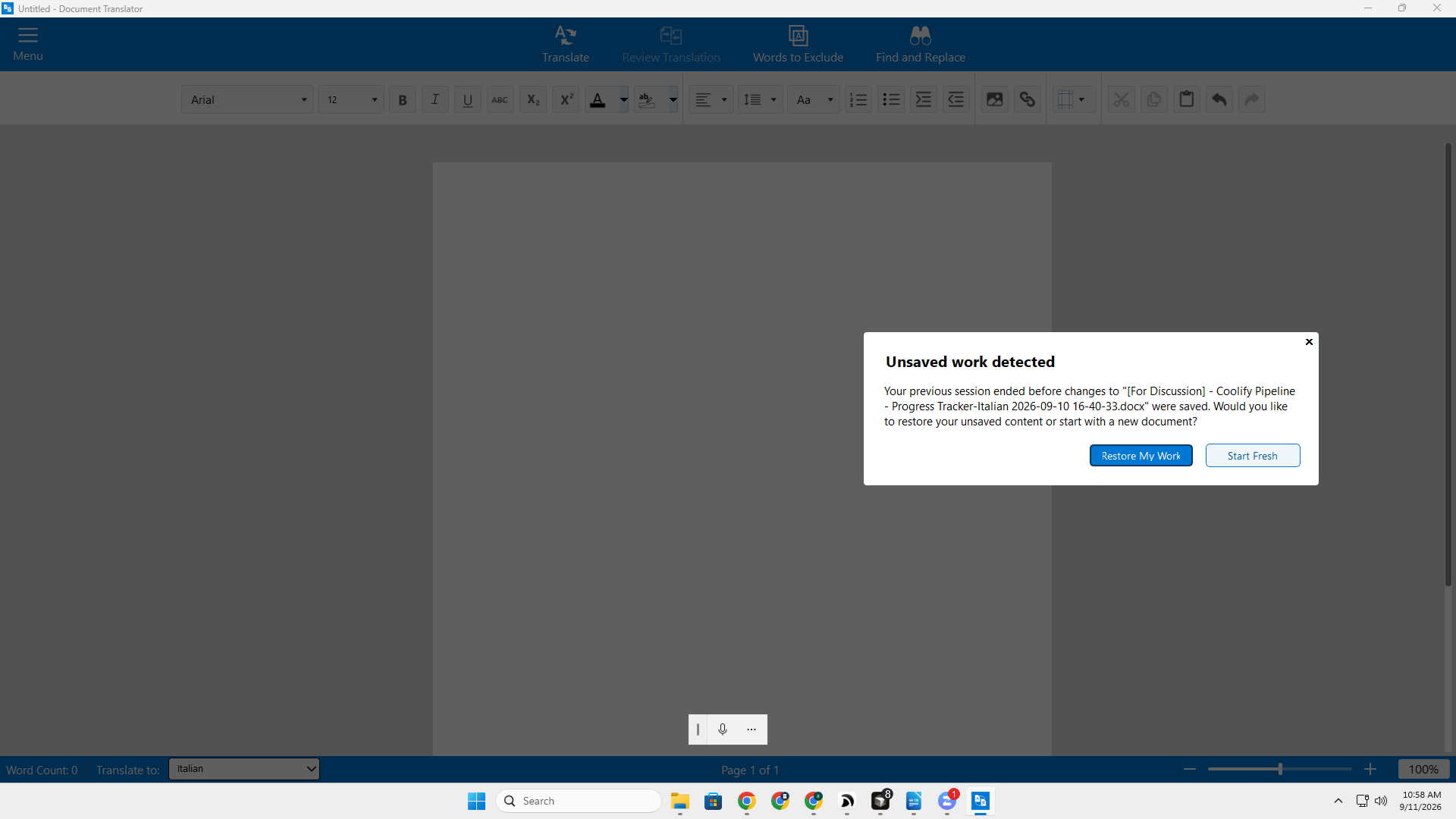Click the zoom out minus button
Image resolution: width=1456 pixels, height=819 pixels.
(x=1190, y=769)
